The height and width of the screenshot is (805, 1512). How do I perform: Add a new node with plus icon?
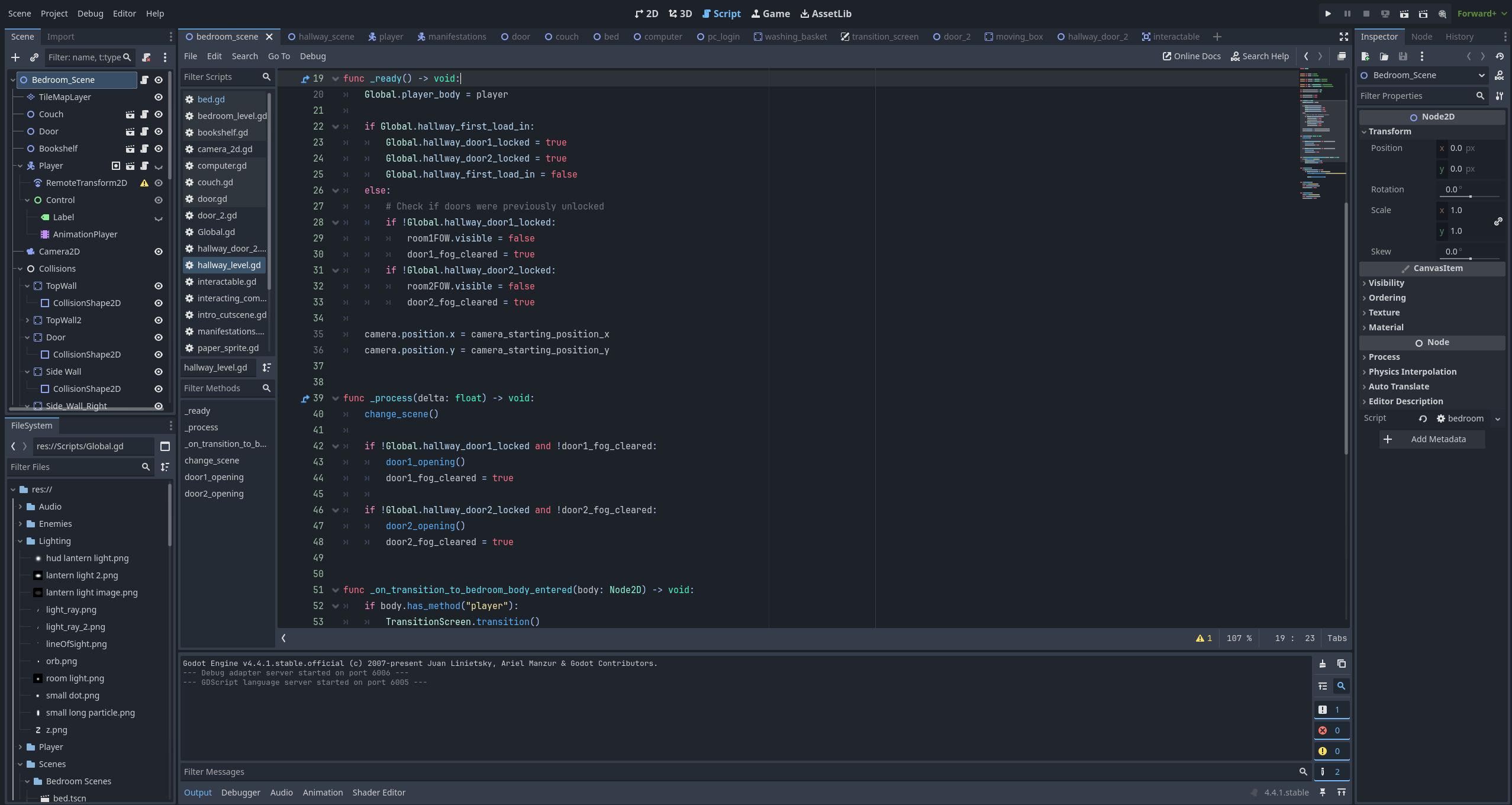click(15, 57)
